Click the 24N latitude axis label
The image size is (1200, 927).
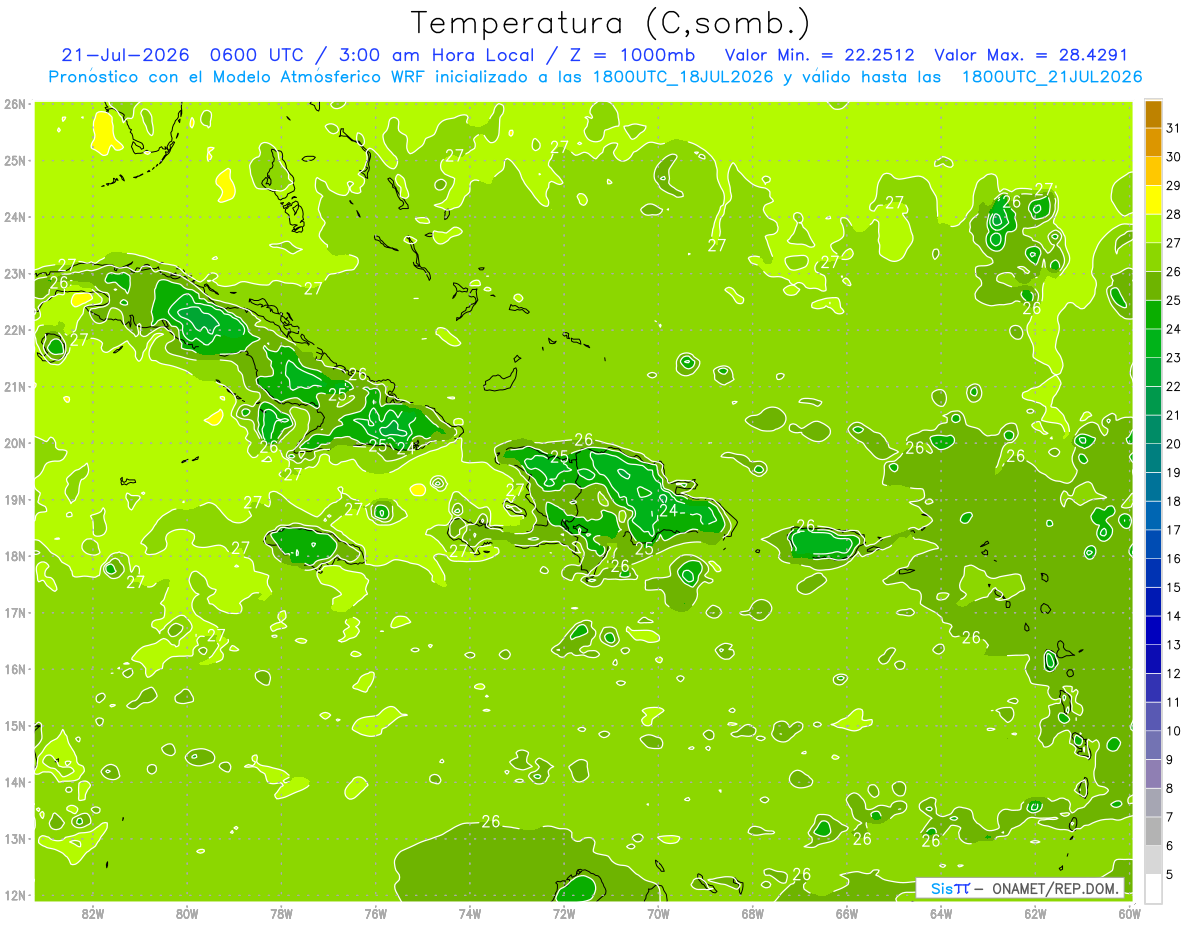pyautogui.click(x=15, y=217)
